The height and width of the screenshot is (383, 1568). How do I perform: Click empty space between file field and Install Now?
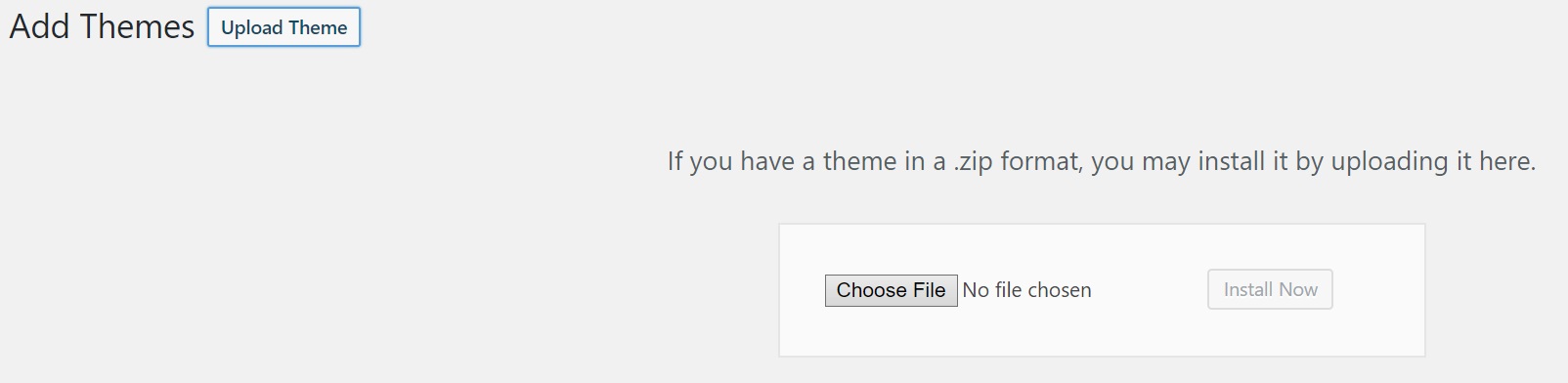[1150, 290]
